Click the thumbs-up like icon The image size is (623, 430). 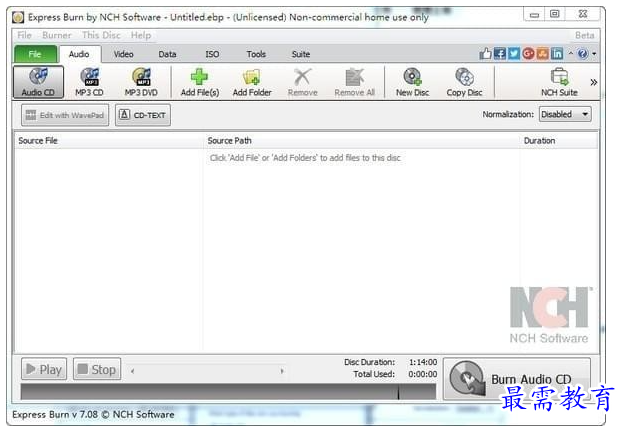point(485,53)
